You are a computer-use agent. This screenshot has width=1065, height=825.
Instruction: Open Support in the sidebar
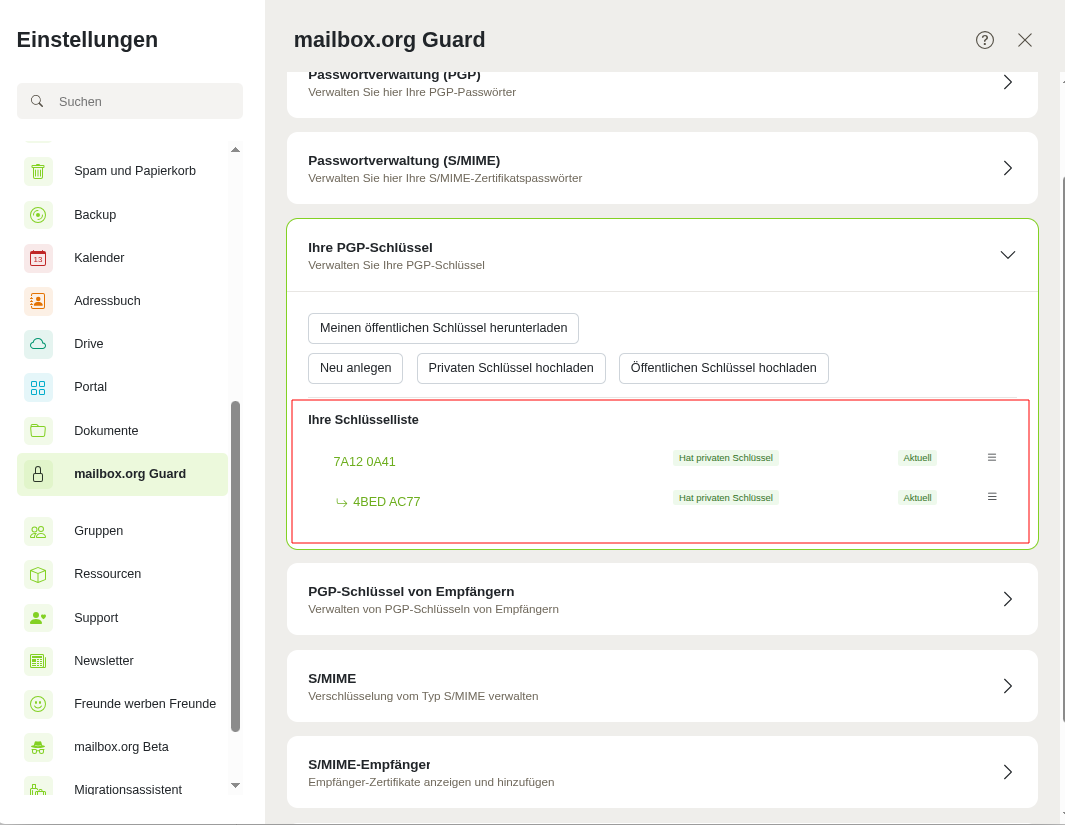[x=122, y=618]
